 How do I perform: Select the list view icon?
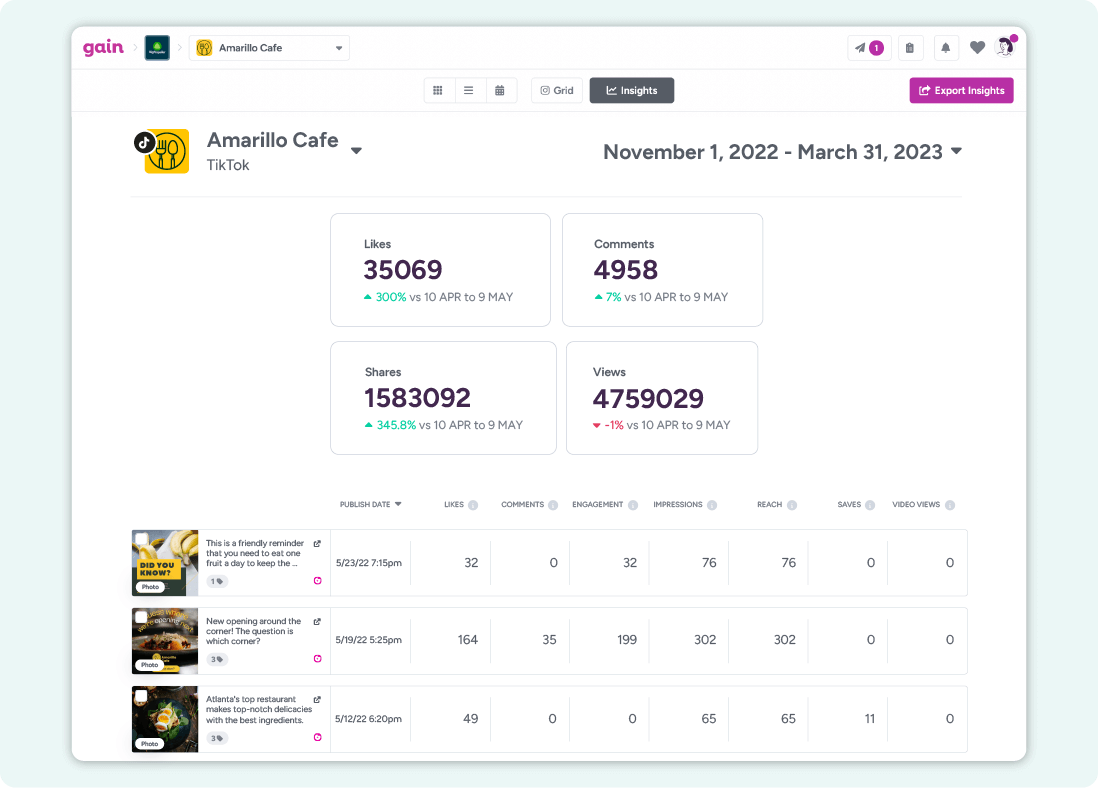click(x=469, y=90)
